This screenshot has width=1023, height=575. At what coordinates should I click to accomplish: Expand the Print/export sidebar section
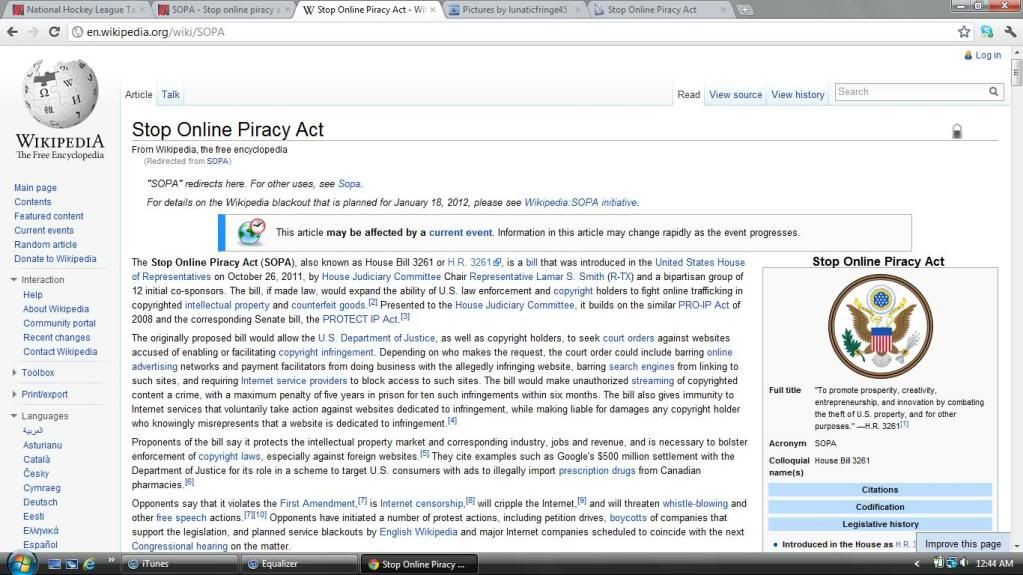click(x=14, y=394)
